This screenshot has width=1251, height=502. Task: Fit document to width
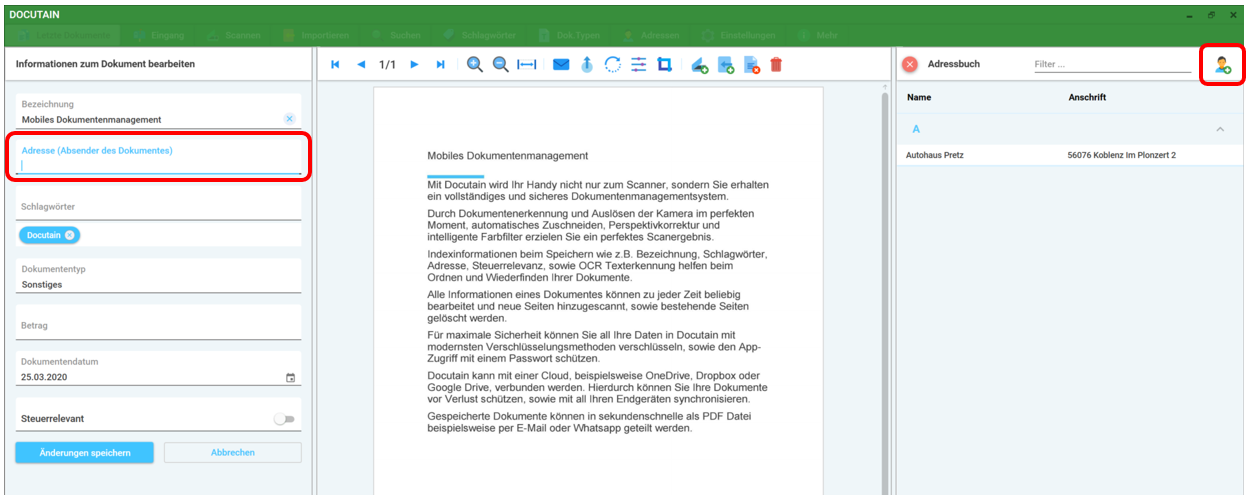(527, 64)
